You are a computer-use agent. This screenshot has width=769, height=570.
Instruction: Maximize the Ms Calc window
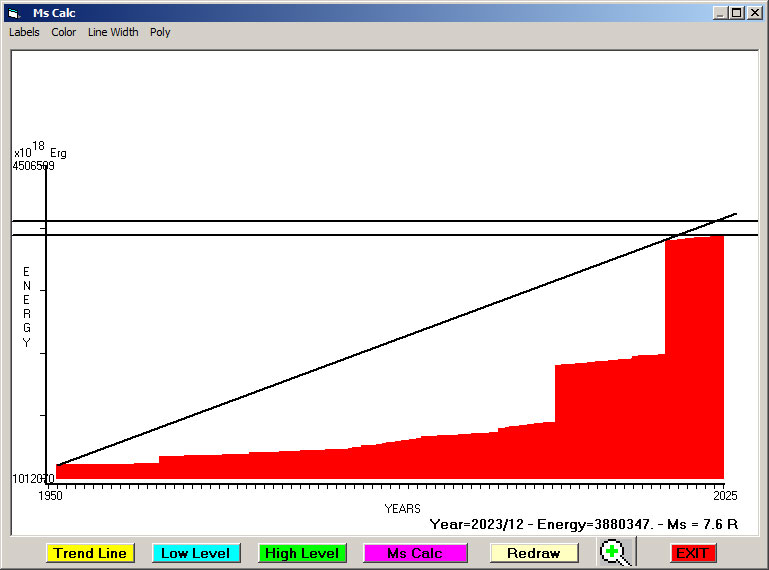click(x=737, y=13)
